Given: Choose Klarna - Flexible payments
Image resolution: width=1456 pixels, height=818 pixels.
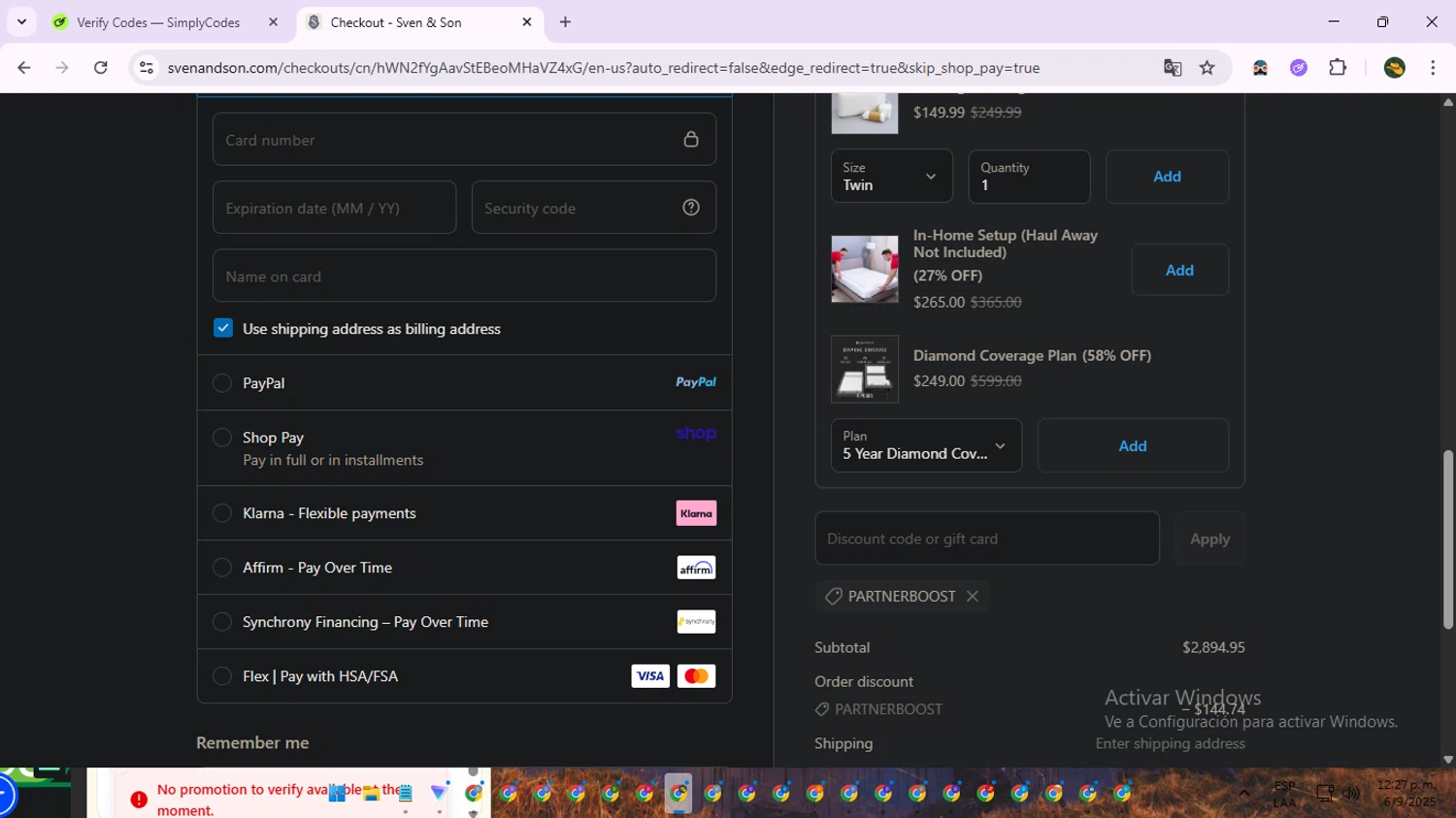Looking at the screenshot, I should (x=222, y=513).
